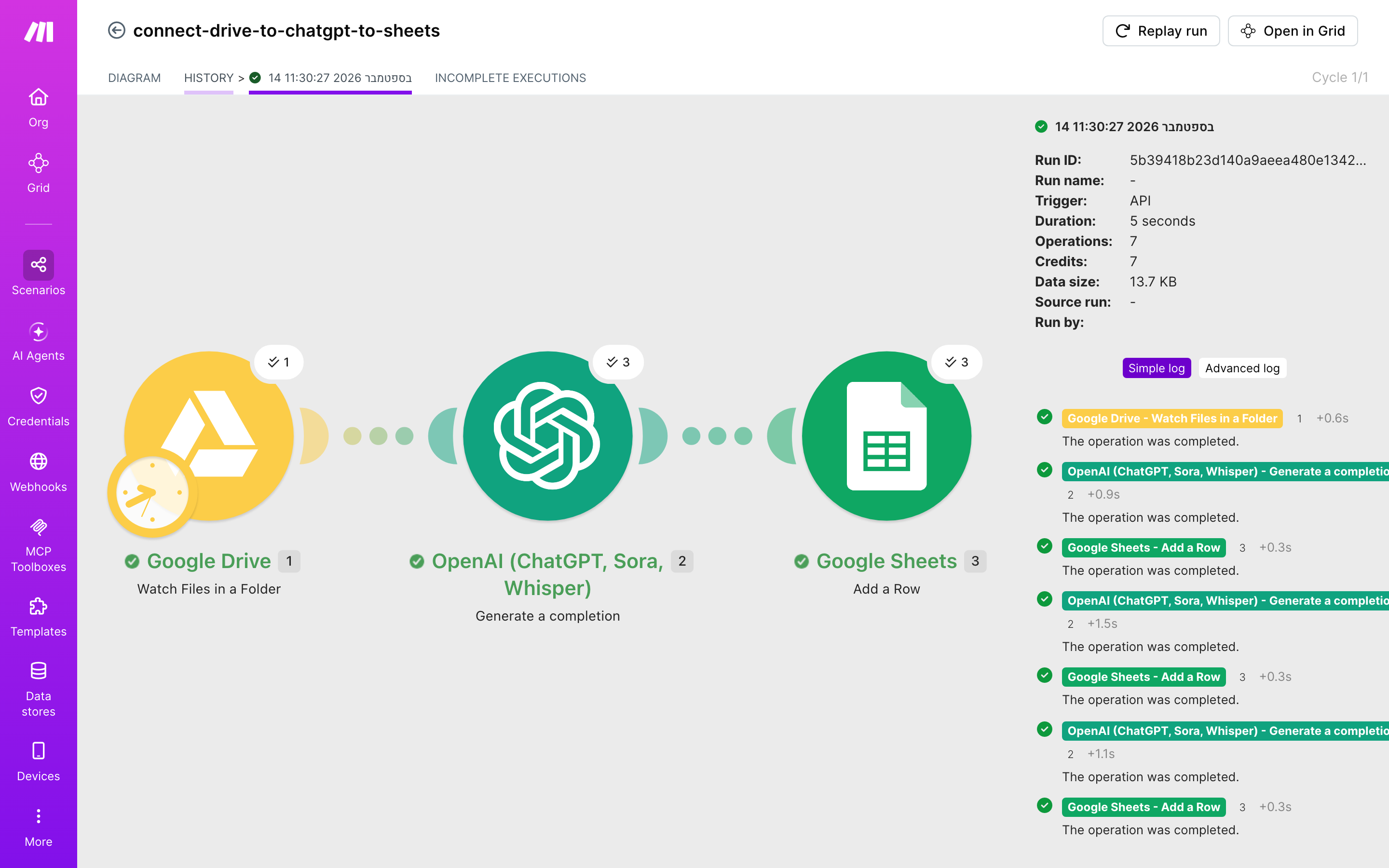
Task: Click the +1.5s timing in the log
Action: (x=1103, y=624)
